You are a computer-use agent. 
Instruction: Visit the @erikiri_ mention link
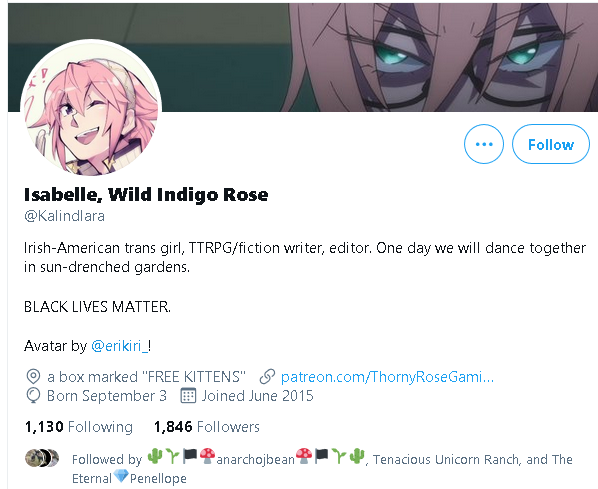tap(120, 346)
